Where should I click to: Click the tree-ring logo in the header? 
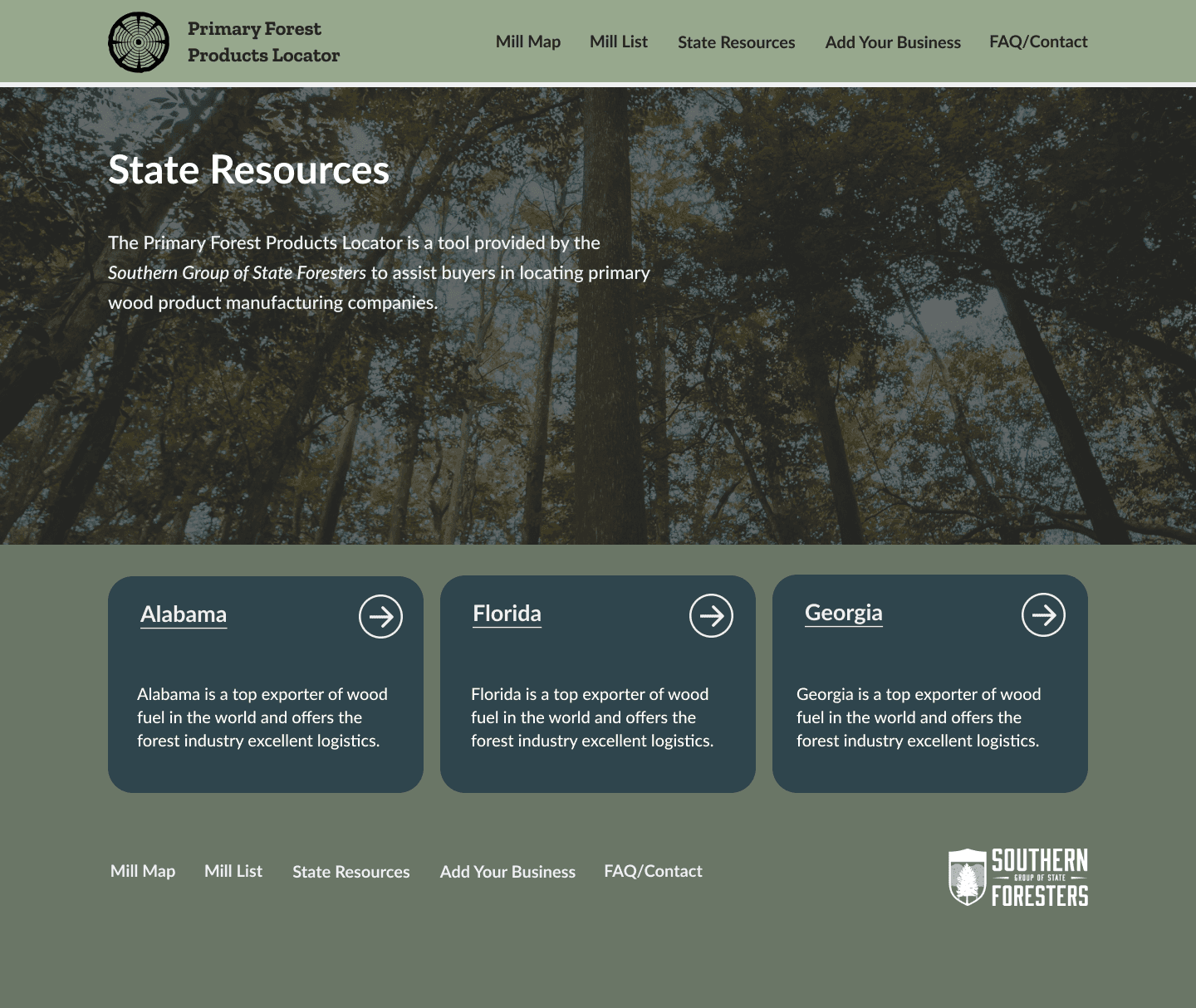click(x=139, y=42)
